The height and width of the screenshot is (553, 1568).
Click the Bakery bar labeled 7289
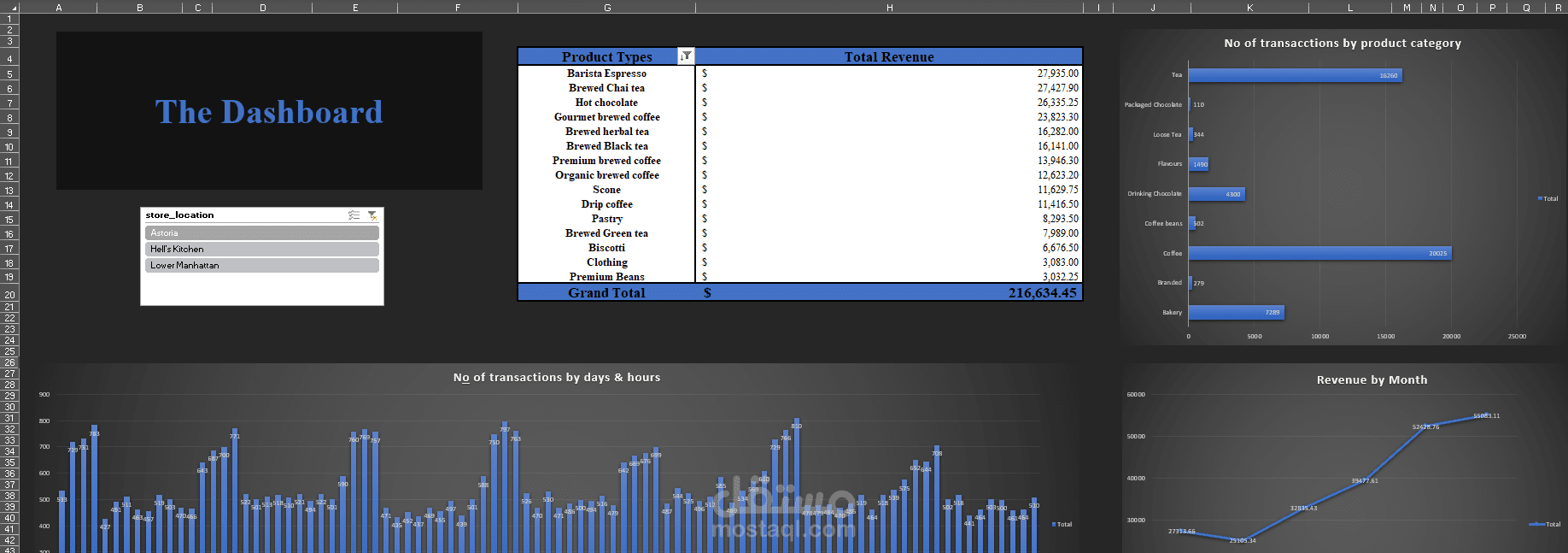pos(1236,312)
